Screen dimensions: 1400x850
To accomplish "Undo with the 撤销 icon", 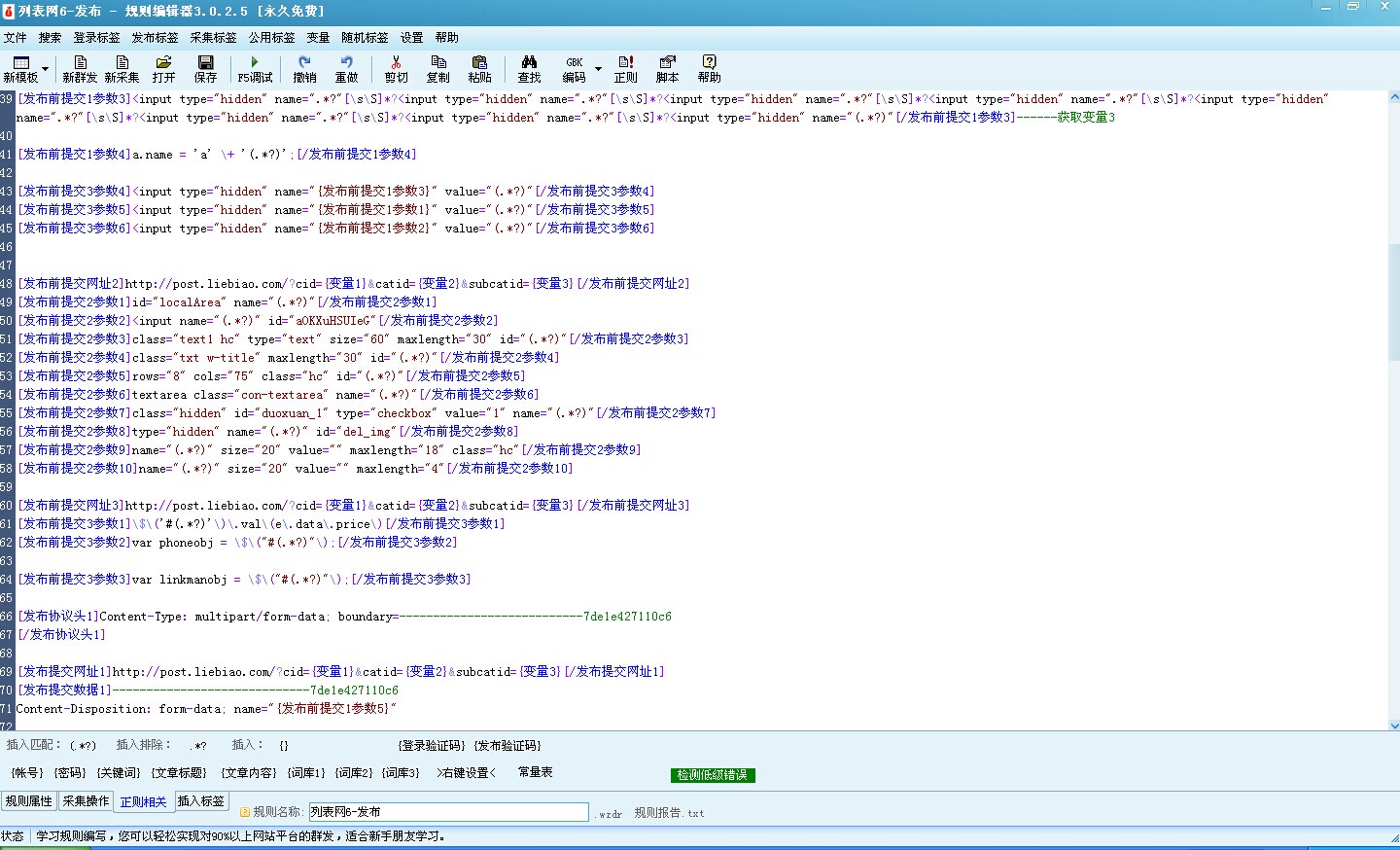I will click(304, 68).
